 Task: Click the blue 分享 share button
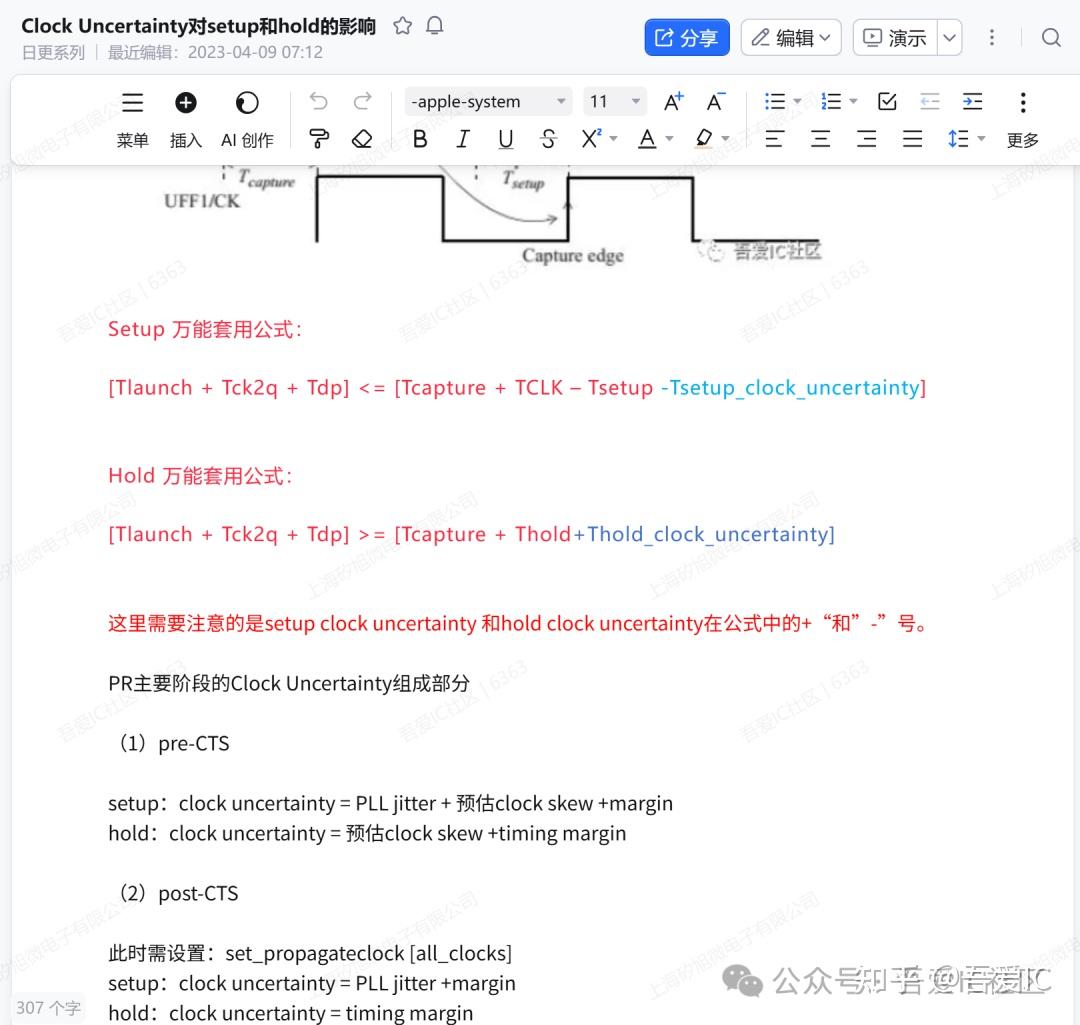click(x=687, y=37)
